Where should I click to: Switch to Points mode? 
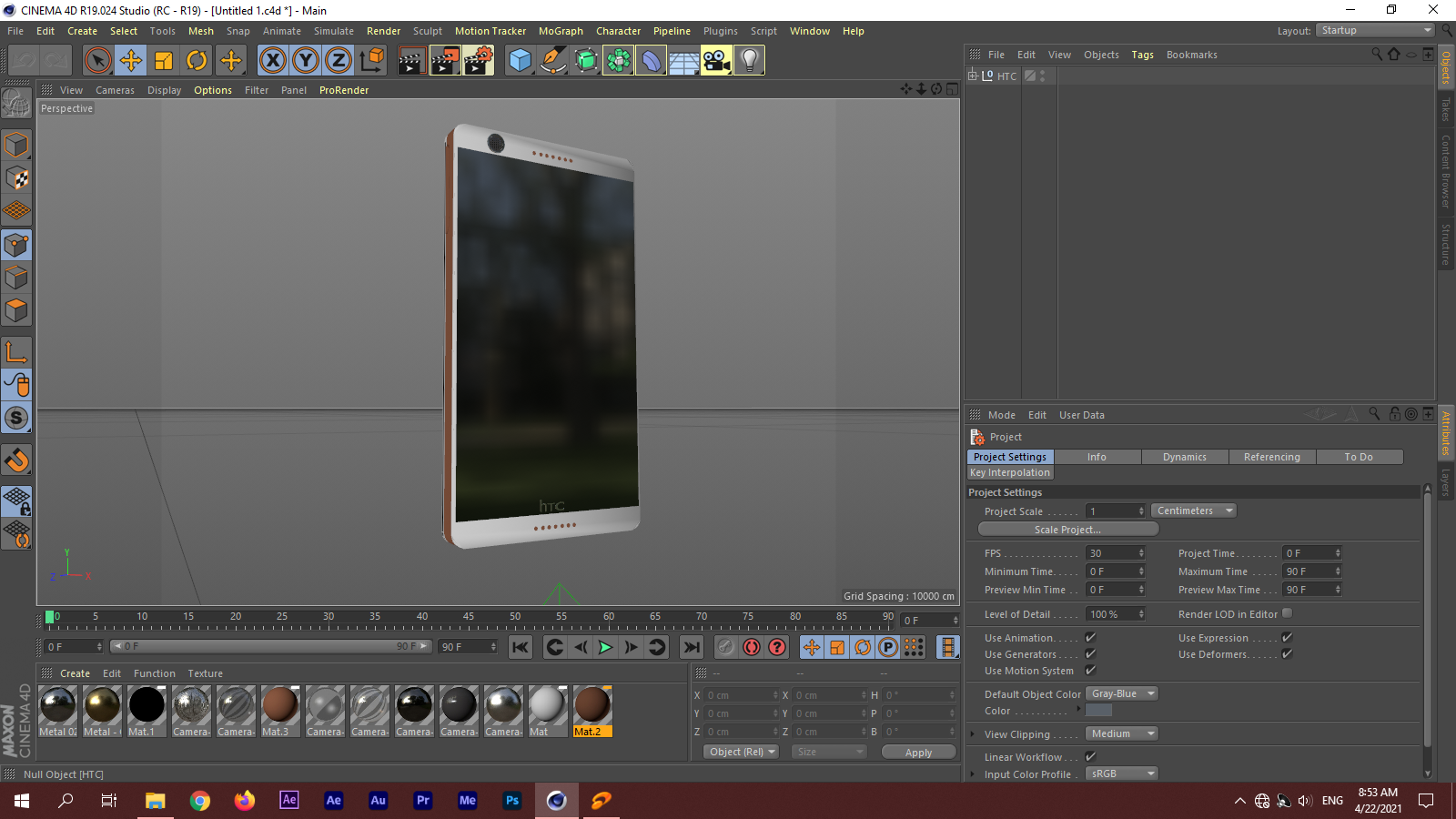[x=16, y=244]
